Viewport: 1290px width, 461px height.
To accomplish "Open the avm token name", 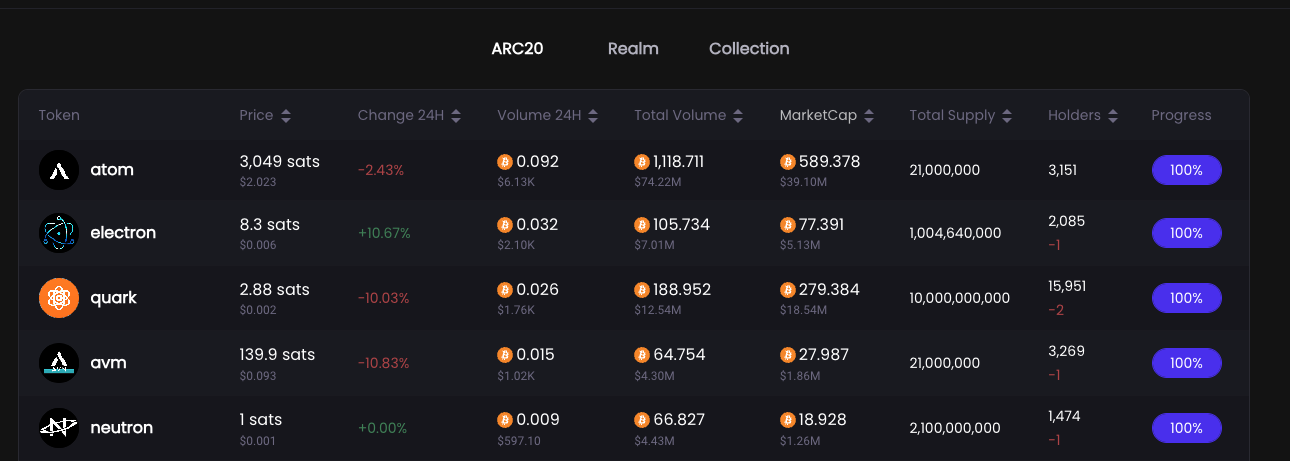I will 108,363.
